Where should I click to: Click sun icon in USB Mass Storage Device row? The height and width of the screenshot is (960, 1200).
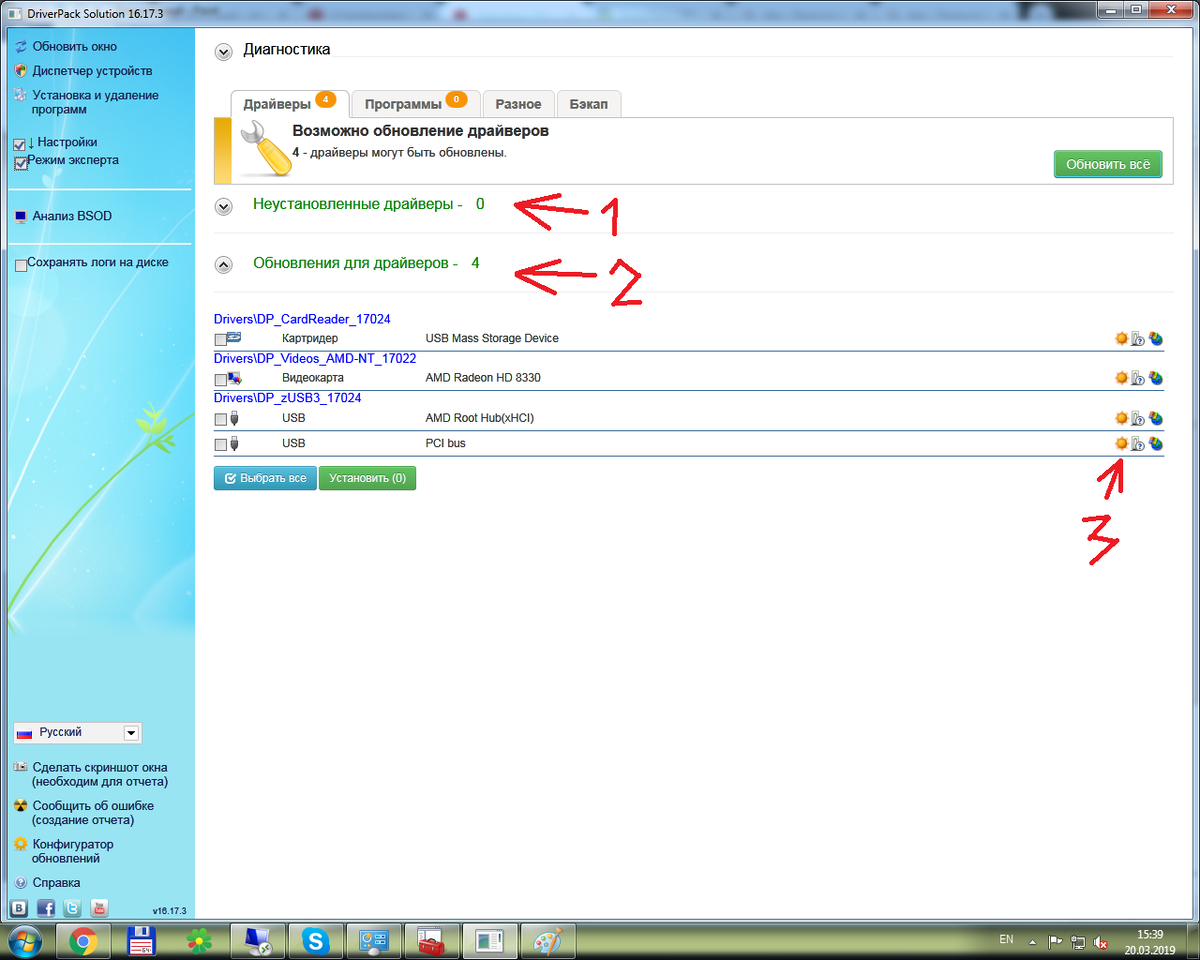pos(1121,339)
